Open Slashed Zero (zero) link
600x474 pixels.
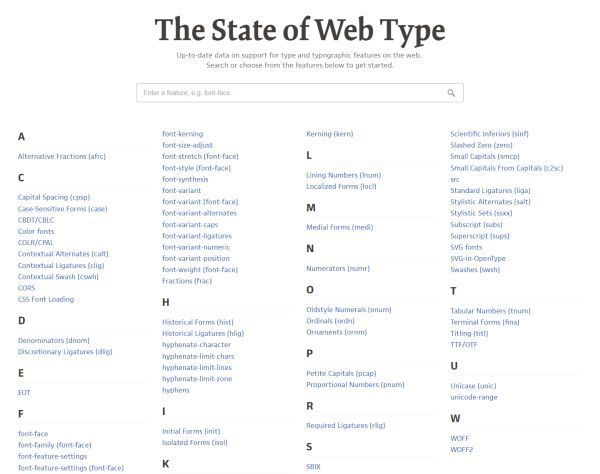click(481, 145)
